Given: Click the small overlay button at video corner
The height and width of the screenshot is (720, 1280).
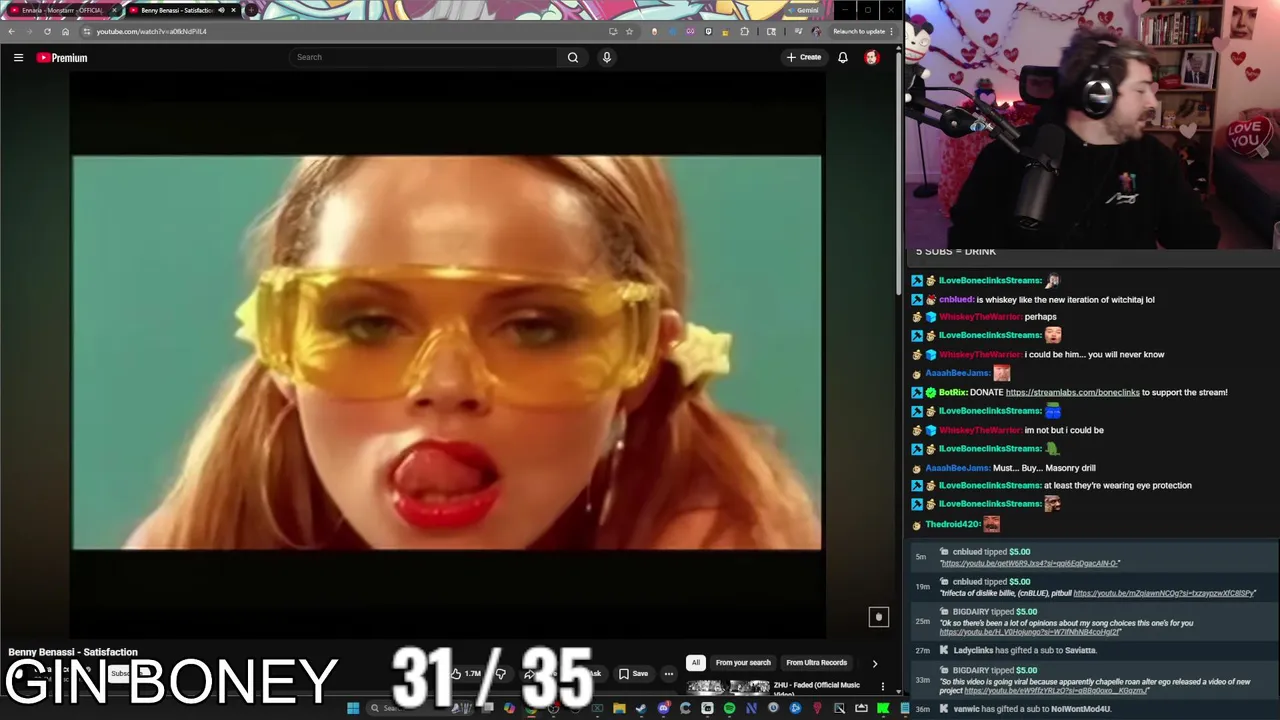Looking at the screenshot, I should click(x=878, y=617).
